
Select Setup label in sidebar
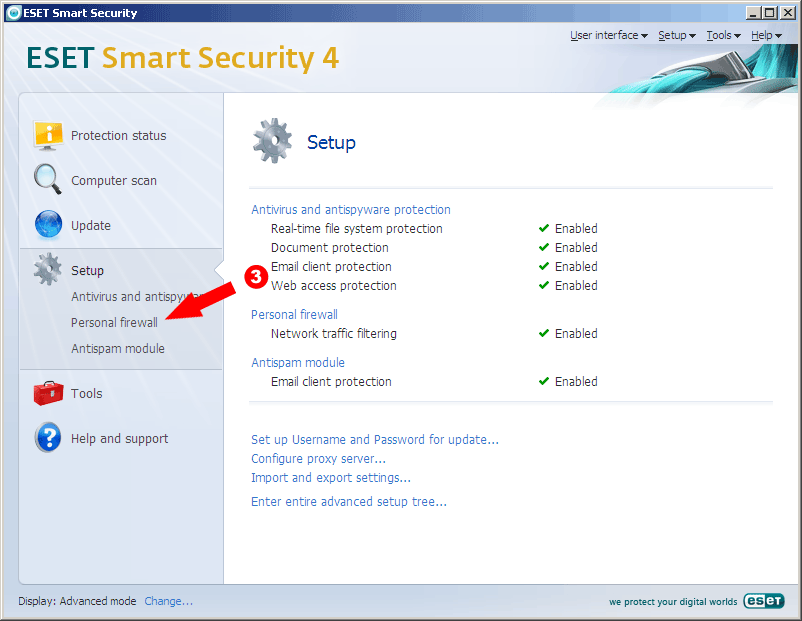[87, 271]
